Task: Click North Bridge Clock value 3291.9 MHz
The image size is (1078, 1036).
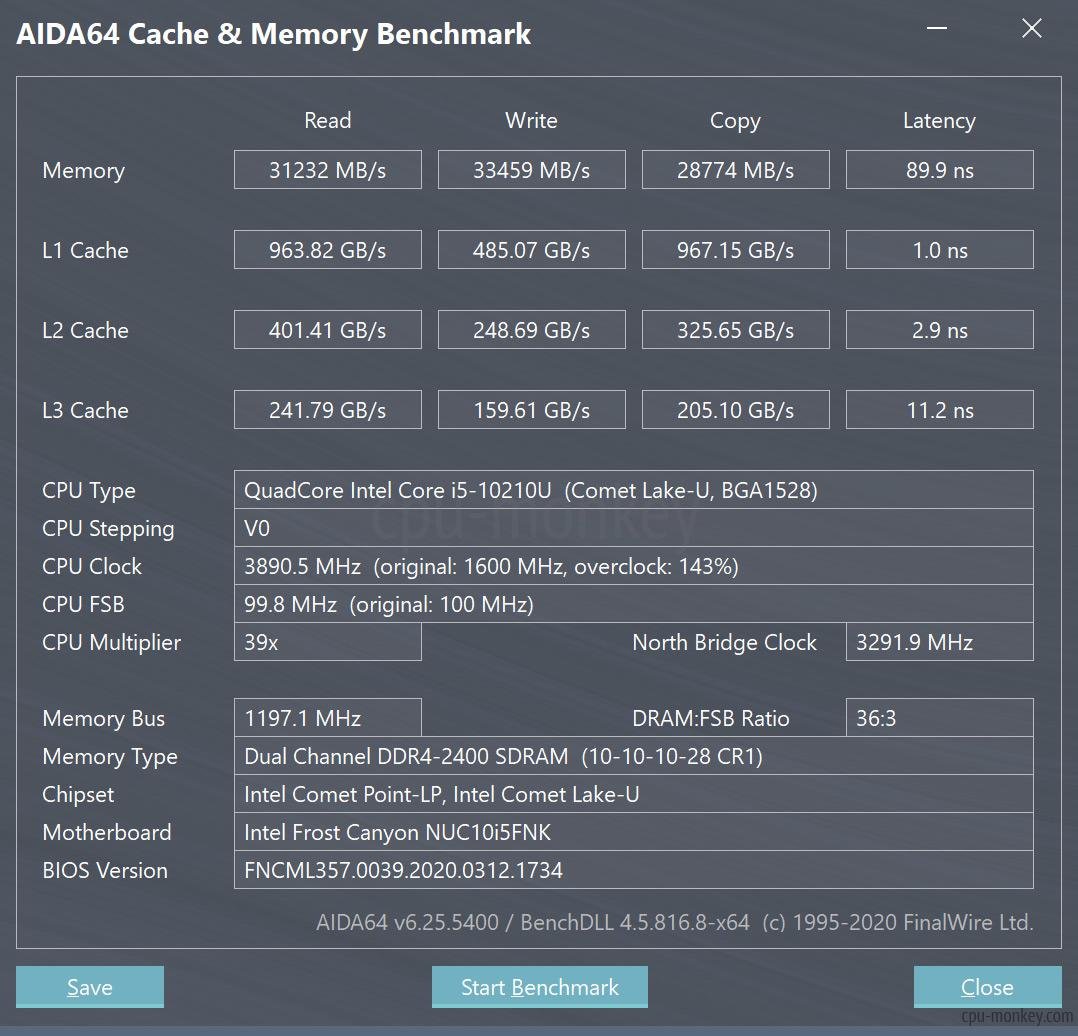Action: [940, 642]
